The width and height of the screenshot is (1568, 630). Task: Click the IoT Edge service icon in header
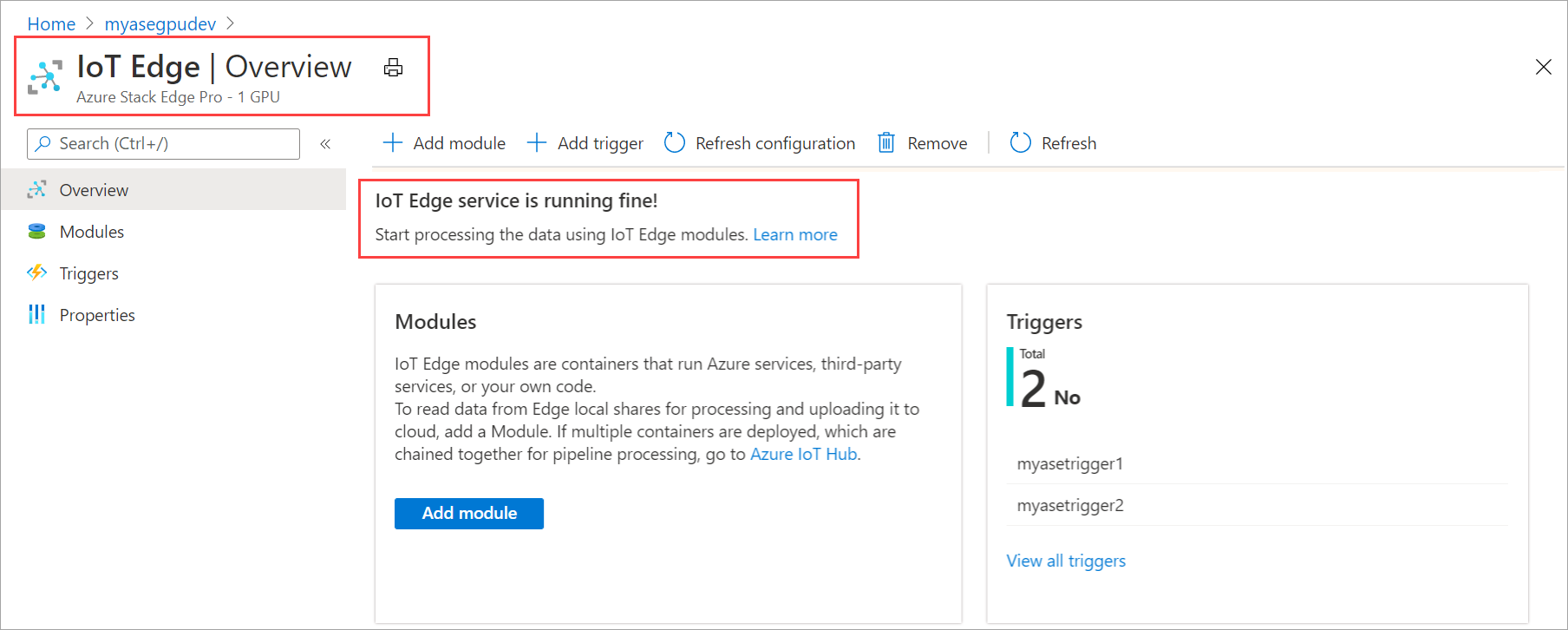(x=45, y=77)
